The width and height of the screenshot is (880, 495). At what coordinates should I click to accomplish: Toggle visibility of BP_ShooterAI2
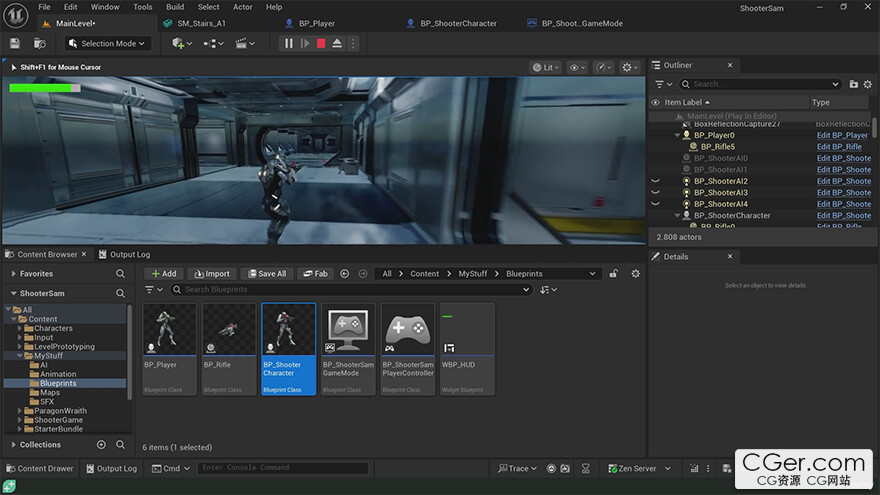[x=655, y=181]
